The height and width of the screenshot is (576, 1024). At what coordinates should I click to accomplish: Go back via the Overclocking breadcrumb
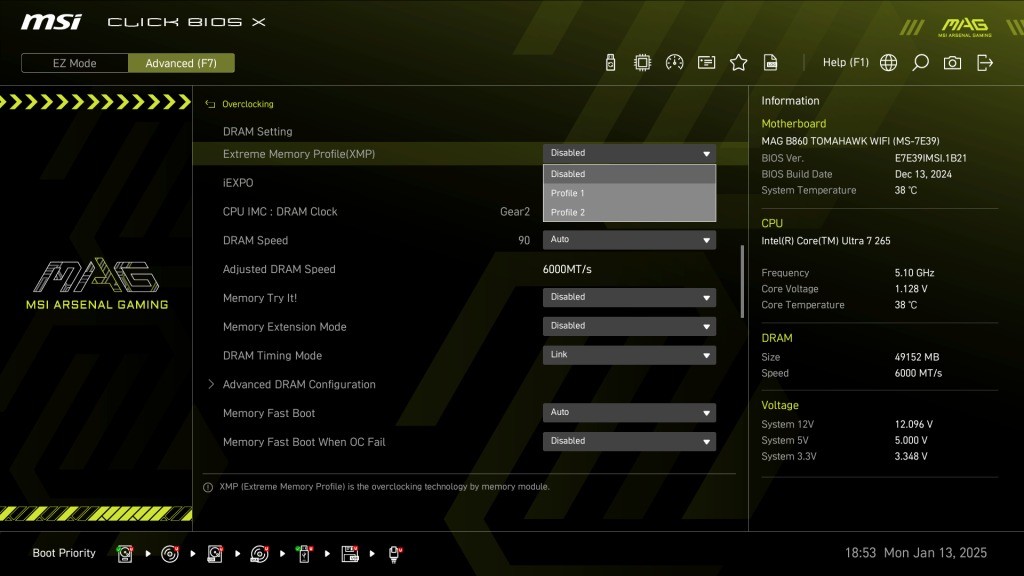pos(246,104)
